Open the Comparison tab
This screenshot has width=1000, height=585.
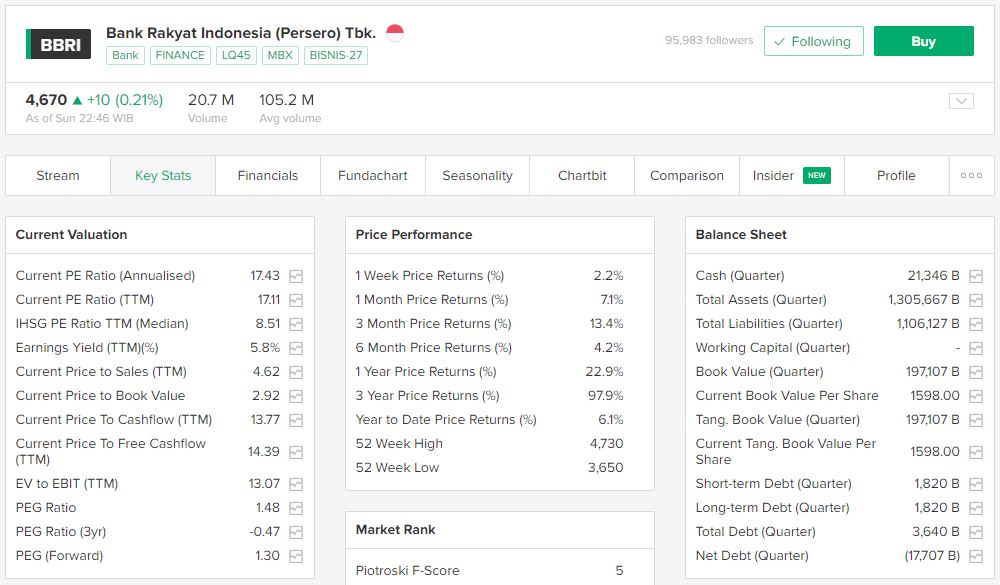687,175
